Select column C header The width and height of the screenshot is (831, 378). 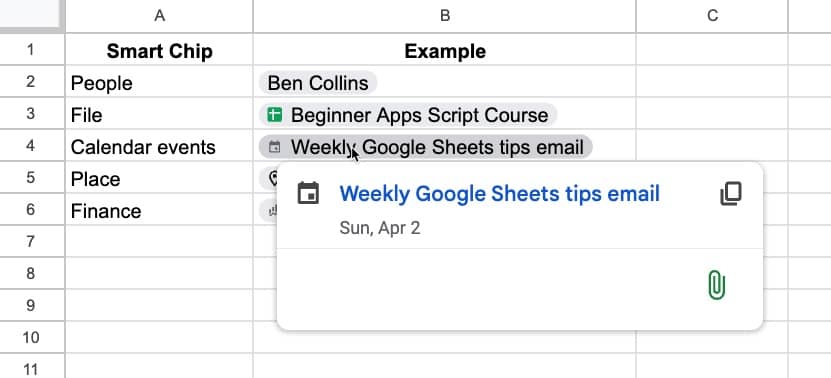click(712, 16)
